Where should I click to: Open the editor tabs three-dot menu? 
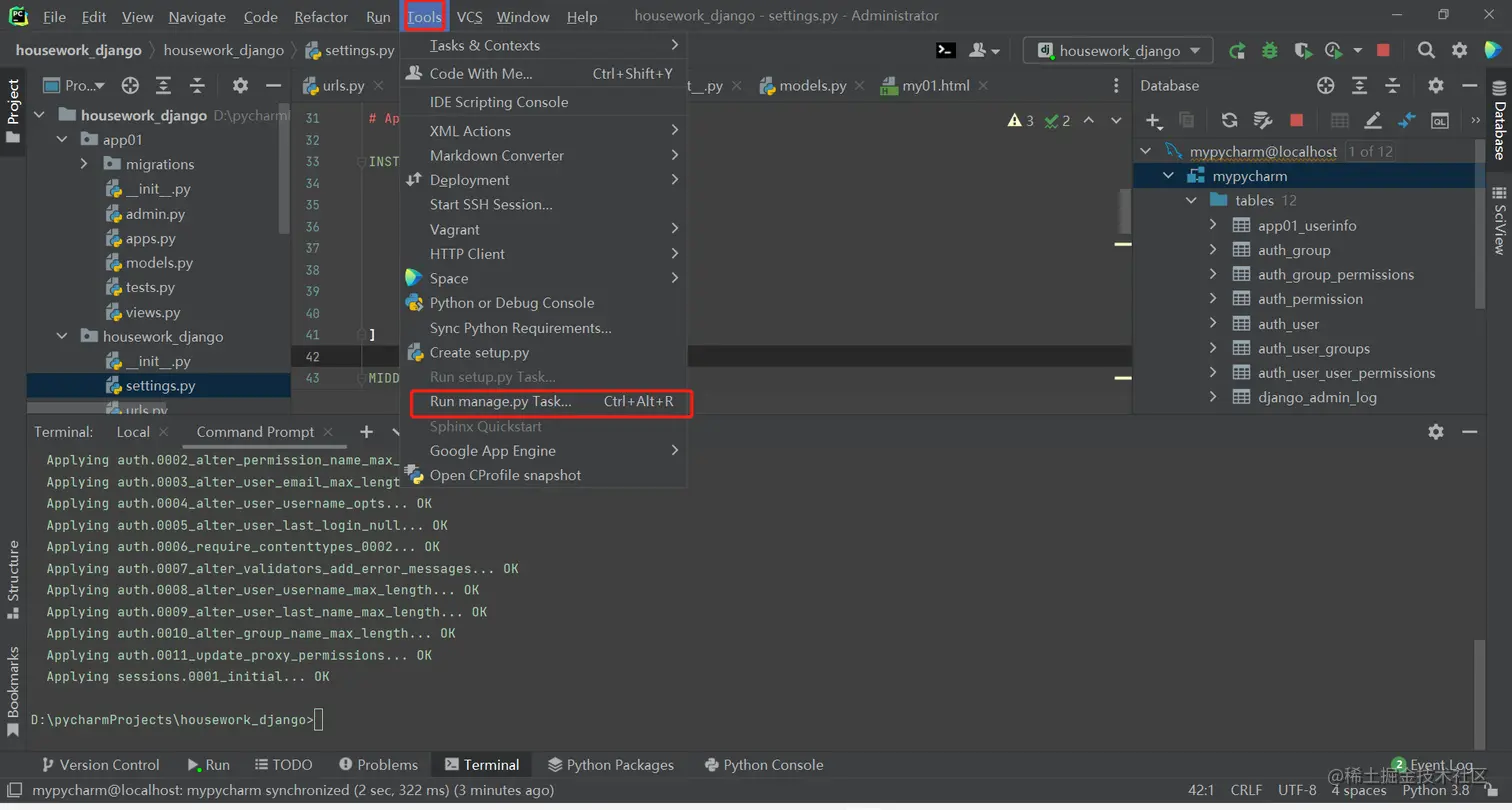(1117, 86)
